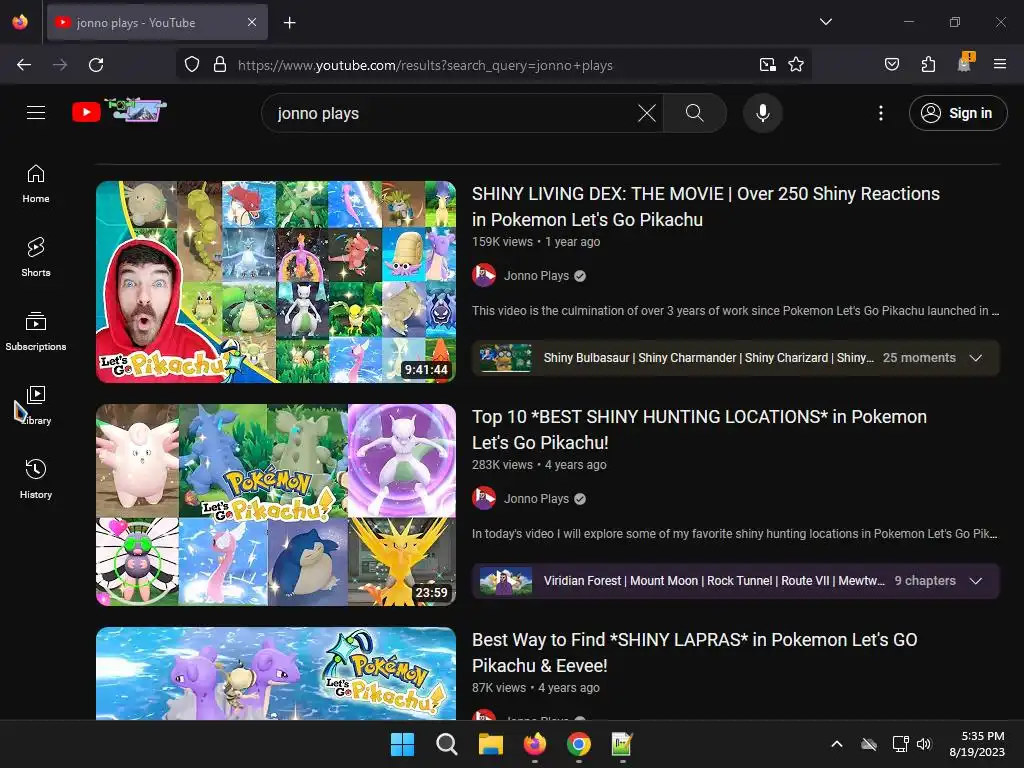Open Best Way to Find SHINY LAPRAS title
The height and width of the screenshot is (768, 1024).
pos(694,652)
